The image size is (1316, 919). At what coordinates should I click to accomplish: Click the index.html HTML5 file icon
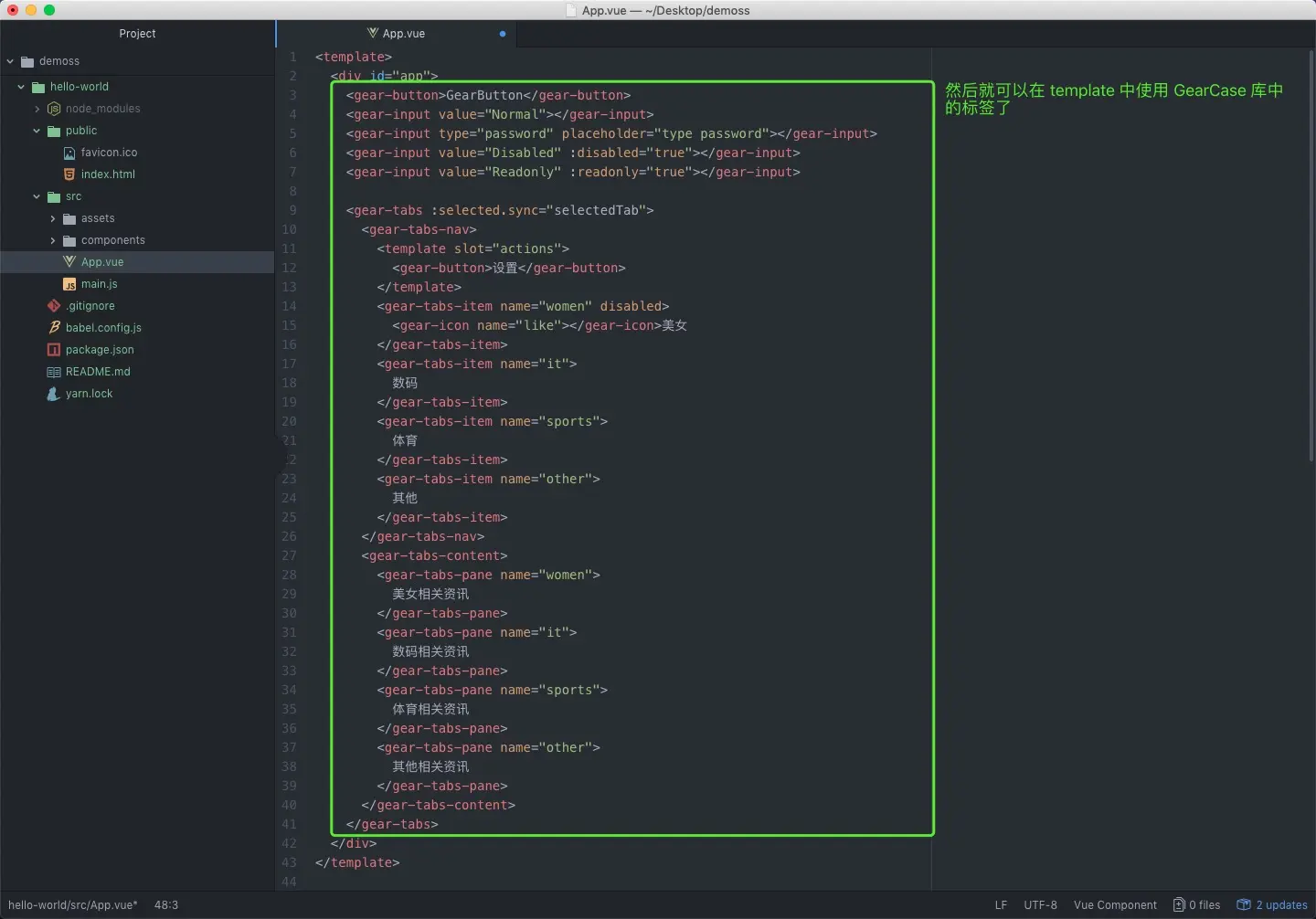tap(69, 174)
